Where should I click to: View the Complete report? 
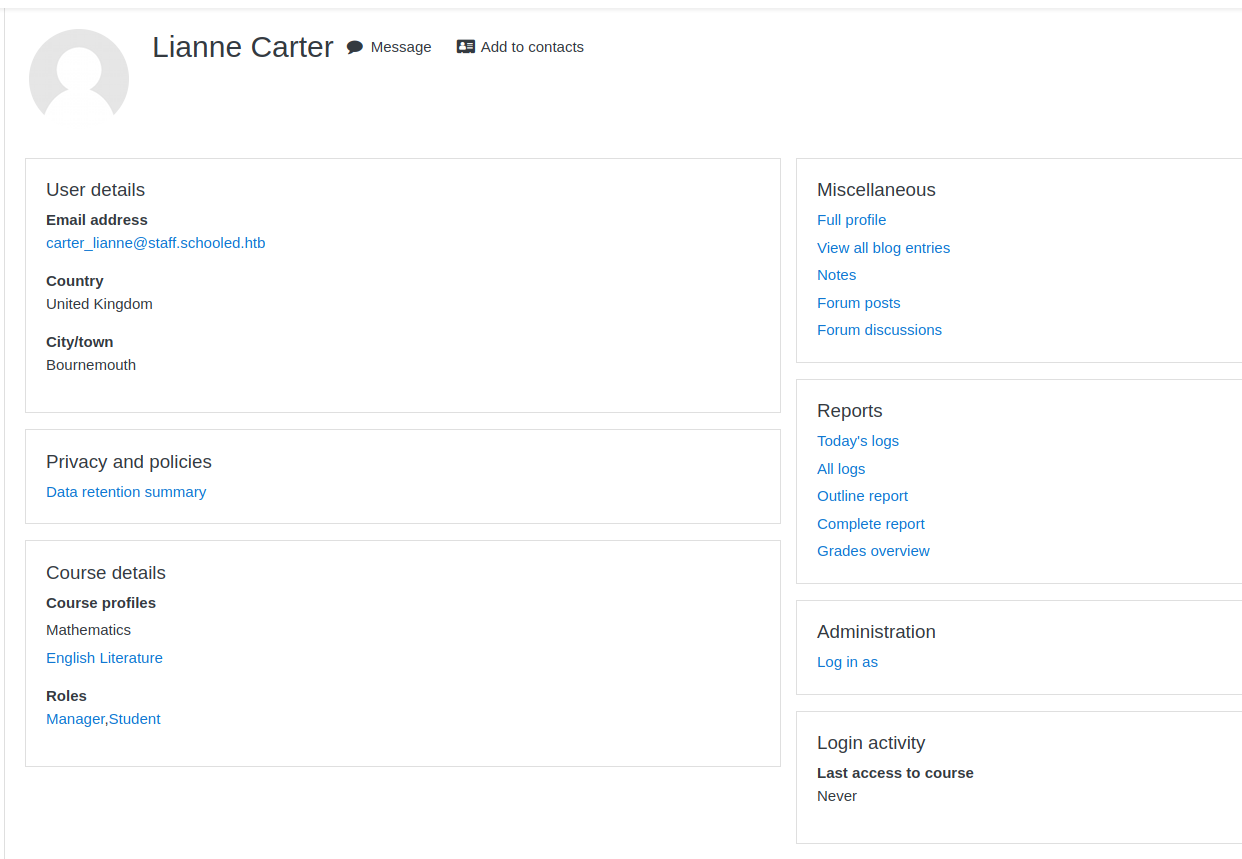870,524
